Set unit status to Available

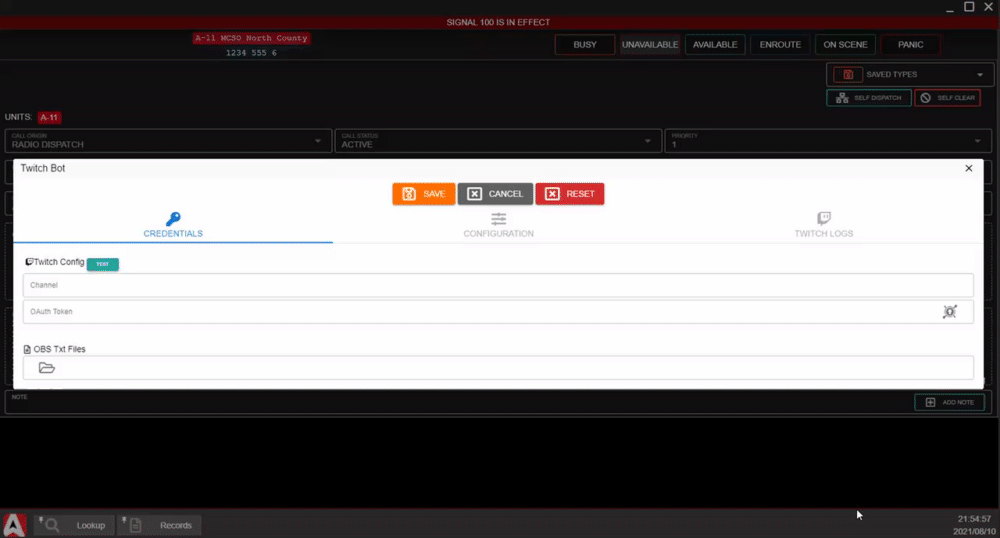(715, 45)
